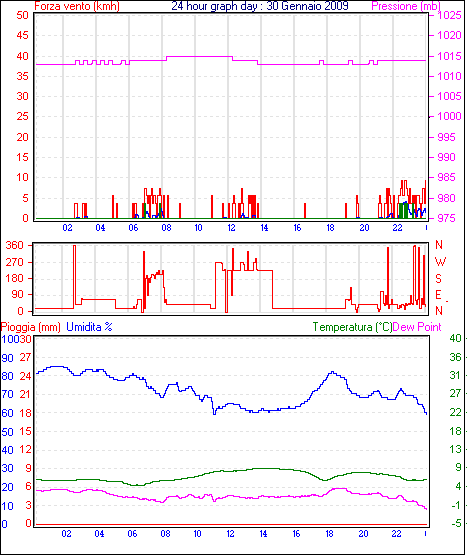Screen dimensions: 467x559
Task: Click the 'E' compass direction label
Action: coord(438,295)
